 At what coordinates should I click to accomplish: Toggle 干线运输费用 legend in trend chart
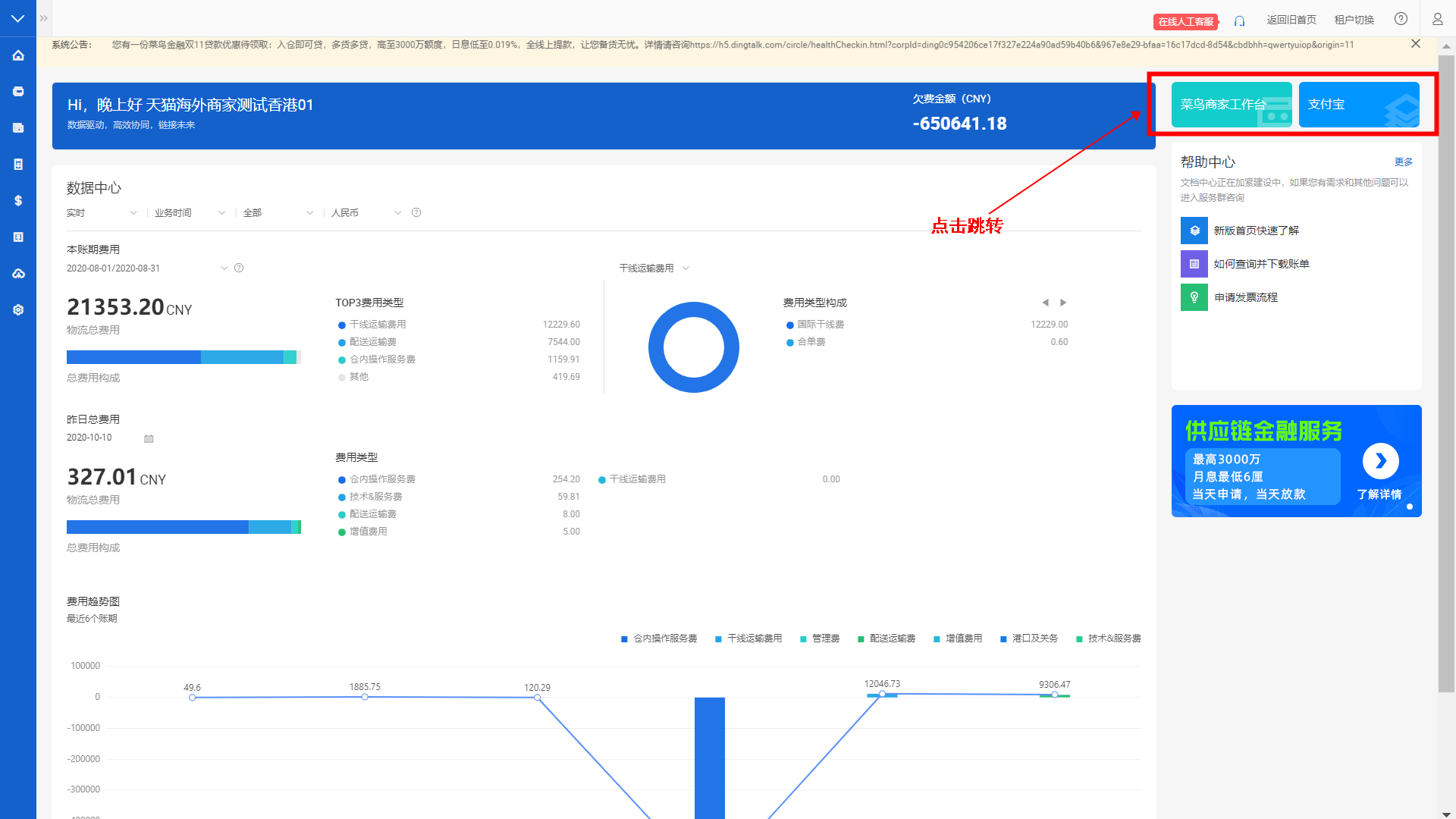point(748,639)
